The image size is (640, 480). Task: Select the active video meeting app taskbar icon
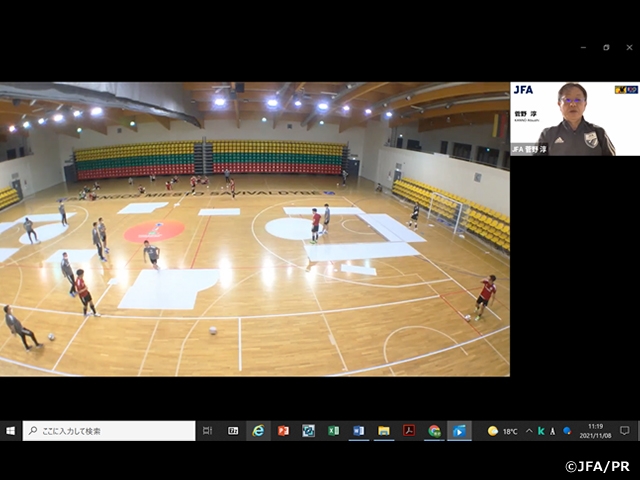click(459, 431)
